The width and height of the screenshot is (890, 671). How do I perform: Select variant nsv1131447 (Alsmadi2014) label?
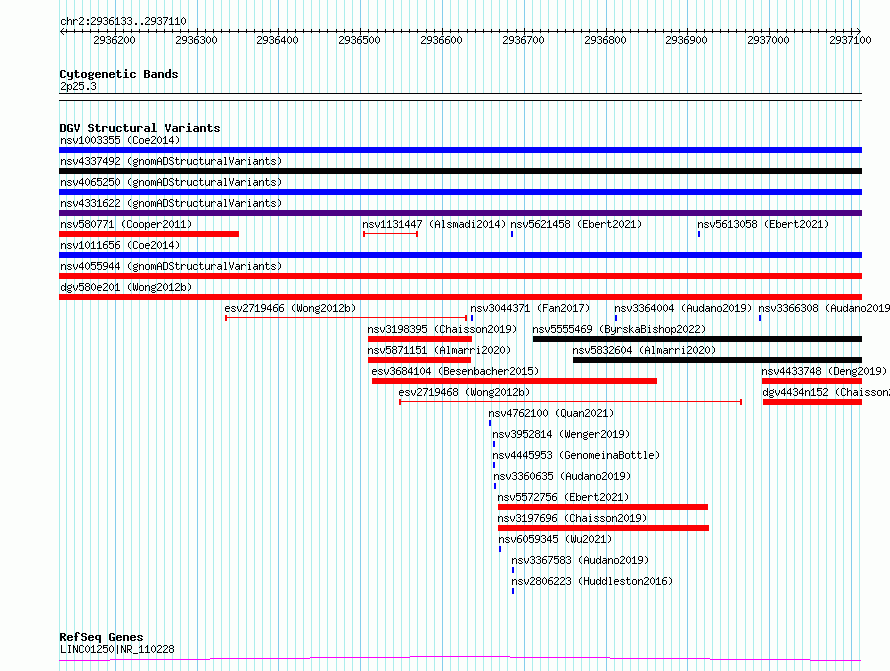[x=434, y=224]
